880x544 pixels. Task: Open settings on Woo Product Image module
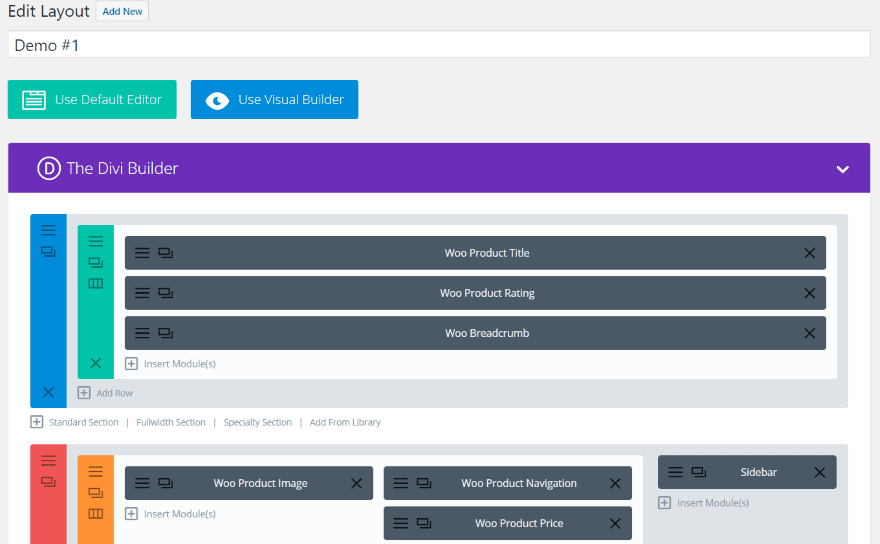tap(142, 483)
